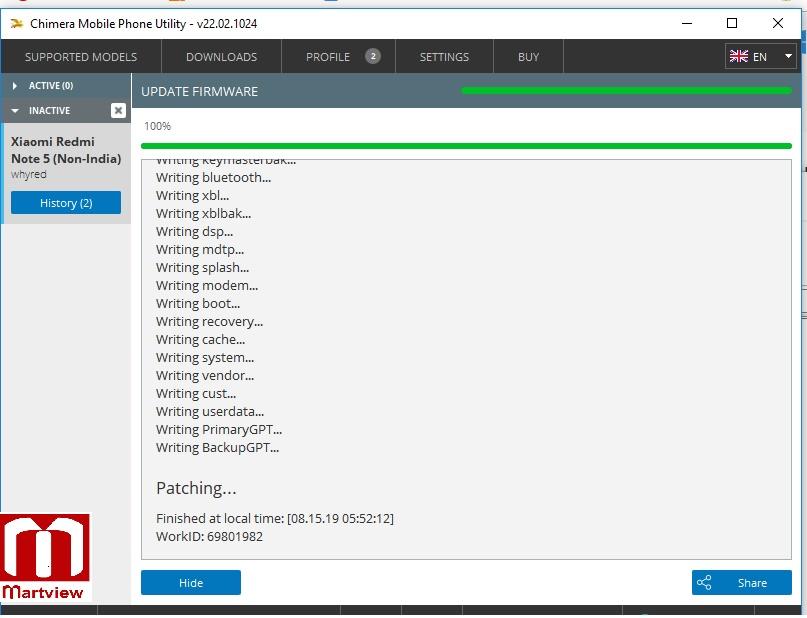Click the 'Writing xblbak...' log line
Screen dimensions: 807x618
click(x=204, y=214)
